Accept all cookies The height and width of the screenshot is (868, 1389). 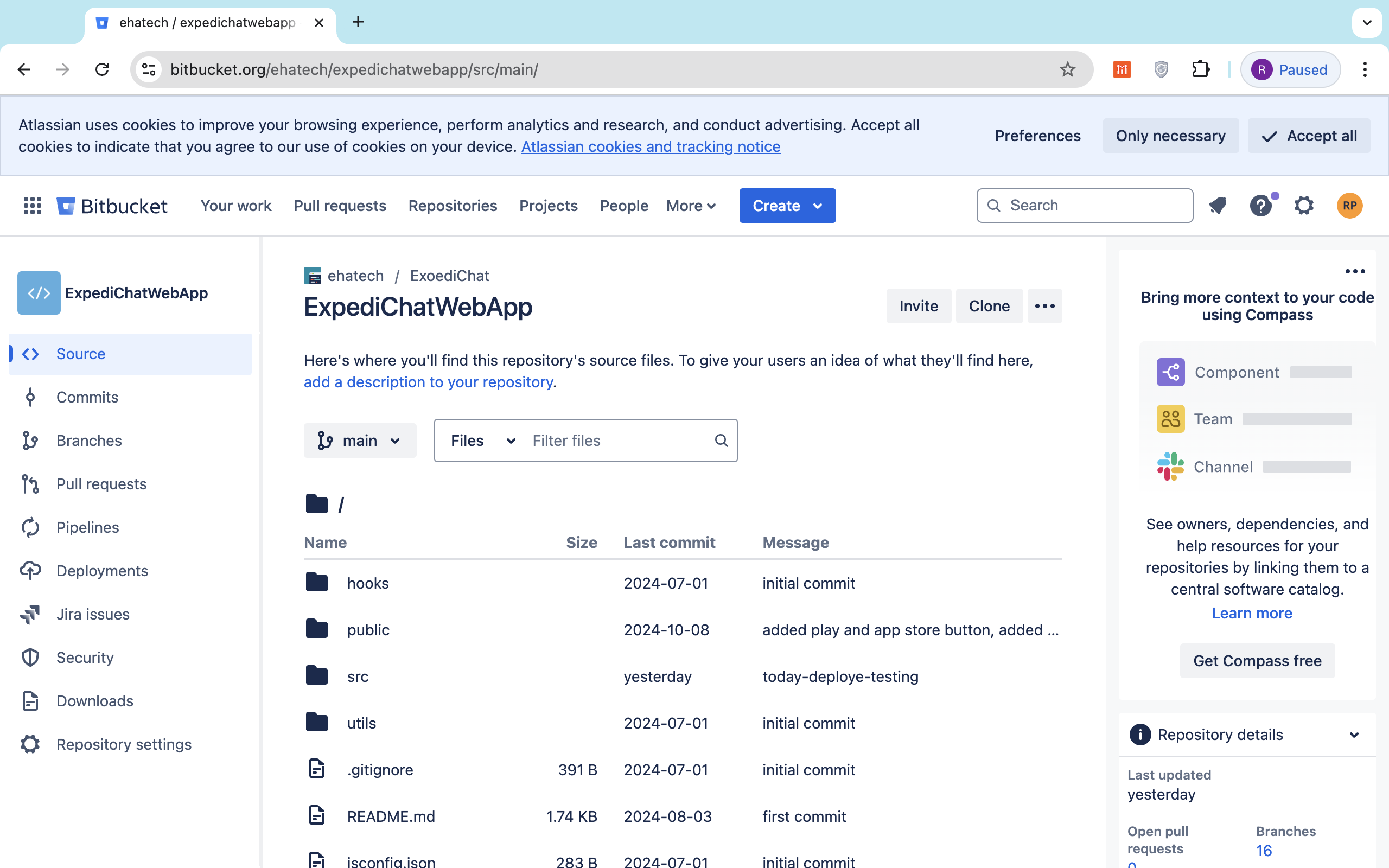click(x=1309, y=136)
